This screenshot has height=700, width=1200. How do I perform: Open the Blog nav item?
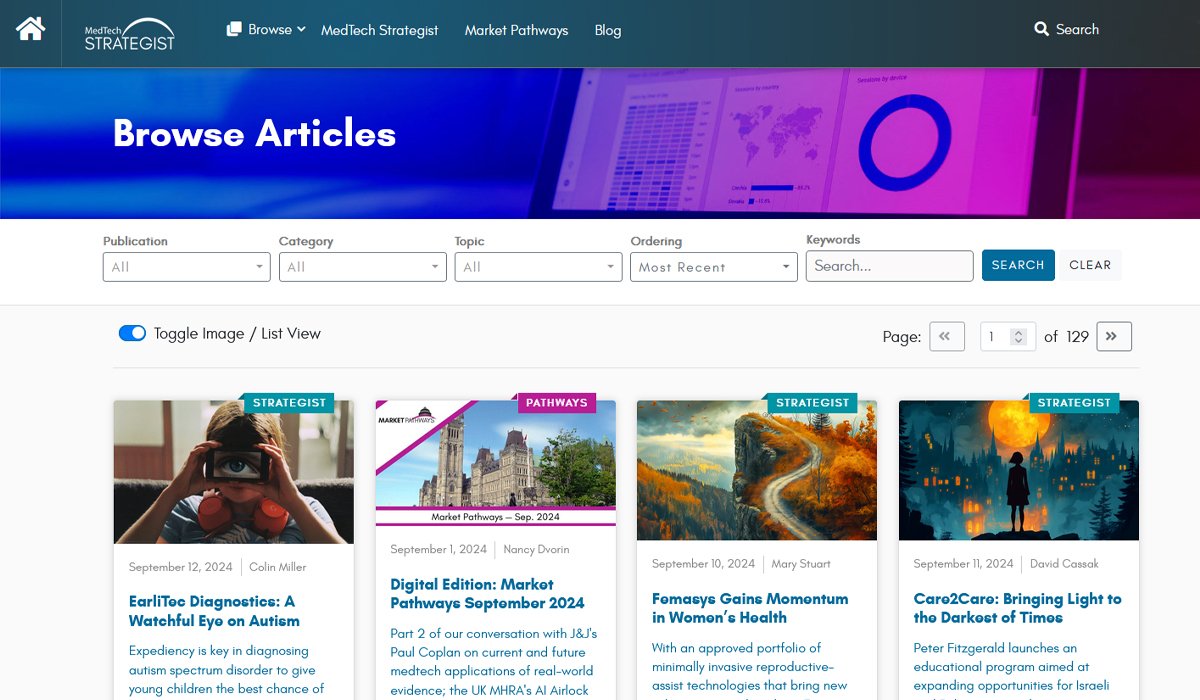coord(608,30)
